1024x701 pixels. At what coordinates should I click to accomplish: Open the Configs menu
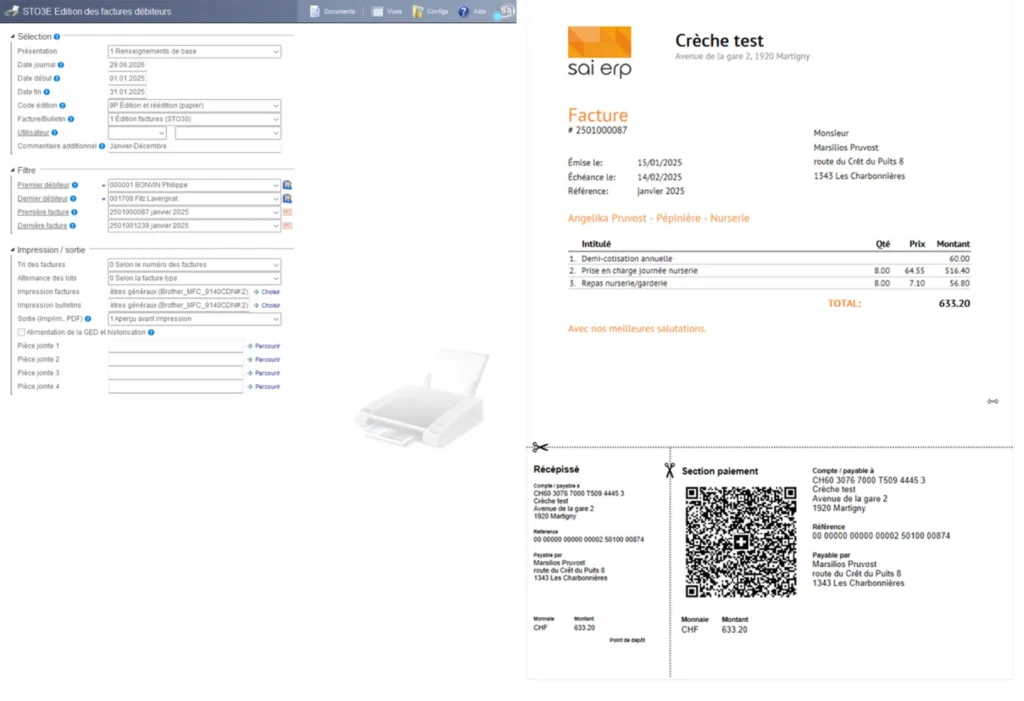coord(430,11)
